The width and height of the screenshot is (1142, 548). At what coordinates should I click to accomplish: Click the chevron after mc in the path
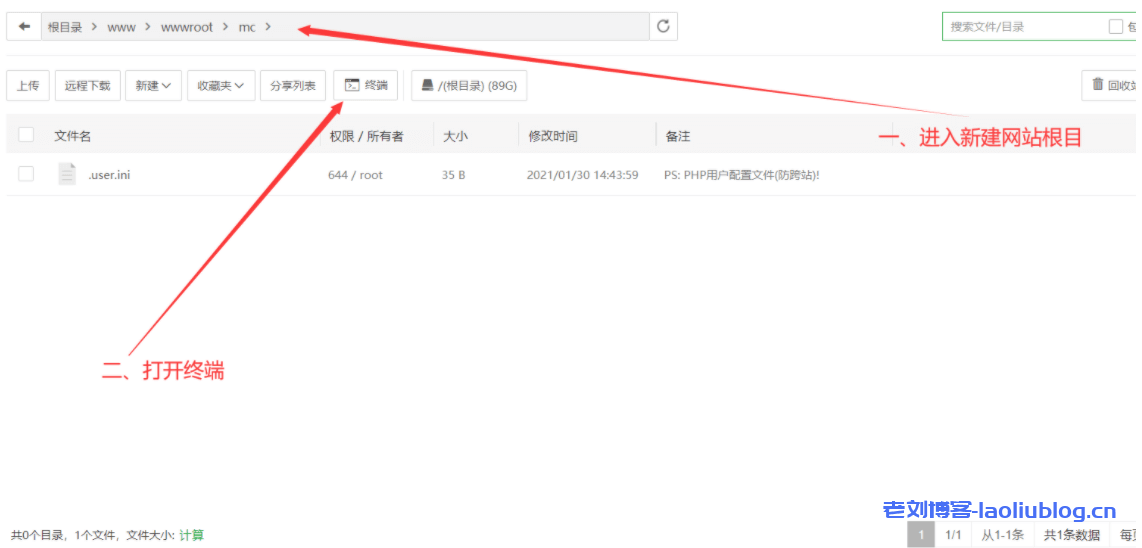pyautogui.click(x=268, y=27)
